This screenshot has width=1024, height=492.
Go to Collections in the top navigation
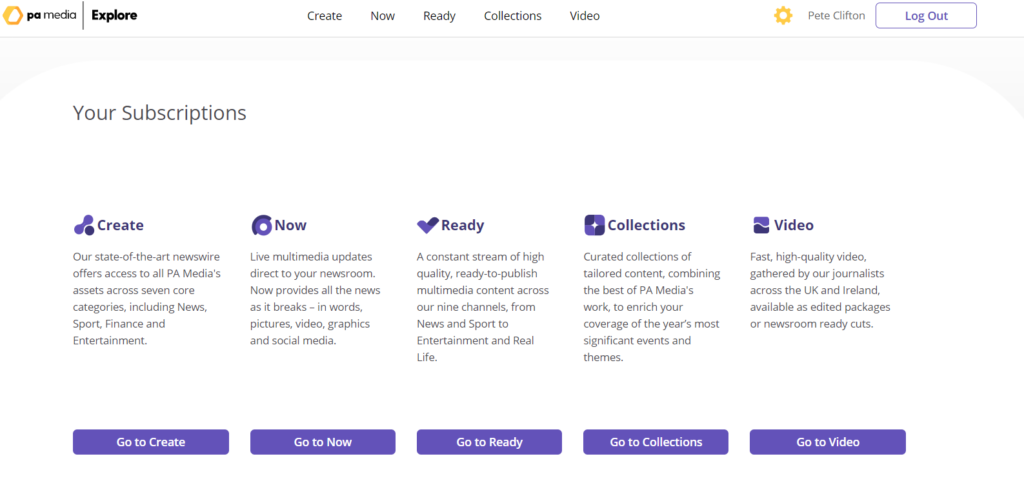(x=512, y=16)
